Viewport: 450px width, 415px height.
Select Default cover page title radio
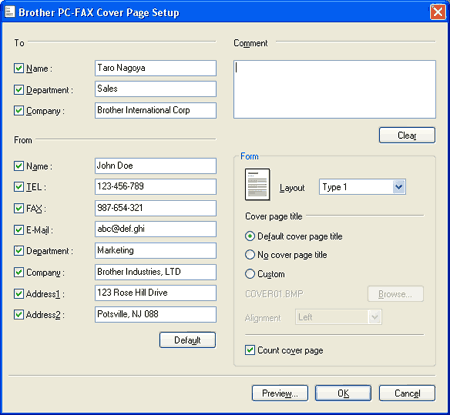click(250, 236)
